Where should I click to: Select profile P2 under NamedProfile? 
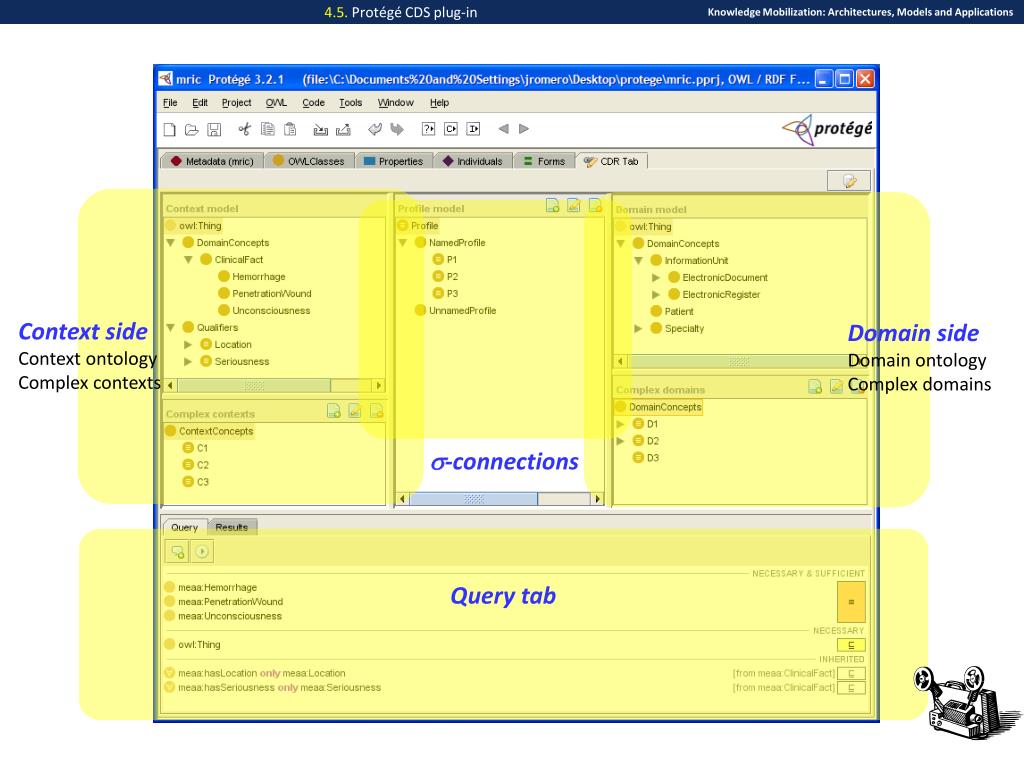(445, 277)
